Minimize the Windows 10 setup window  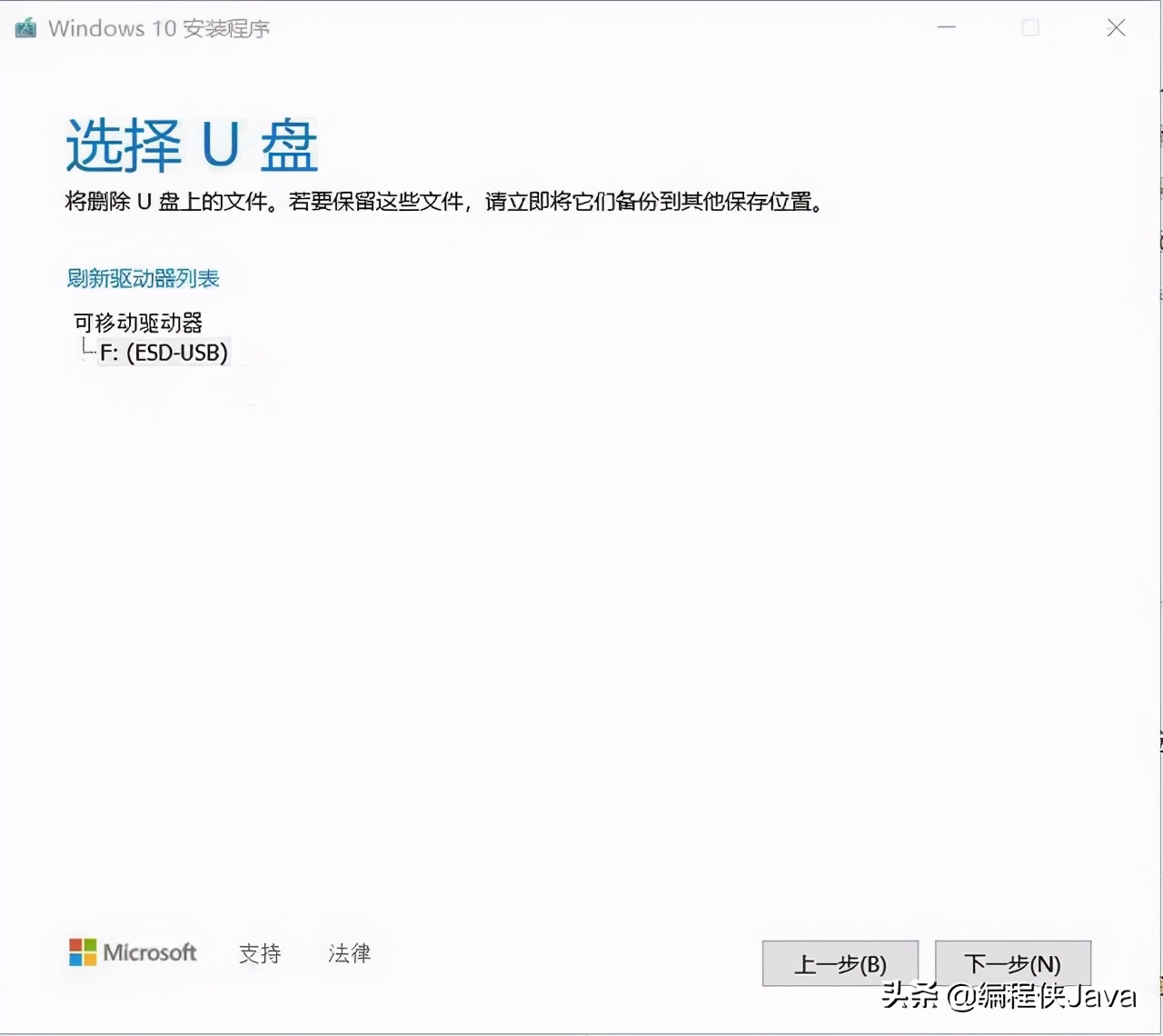click(946, 27)
